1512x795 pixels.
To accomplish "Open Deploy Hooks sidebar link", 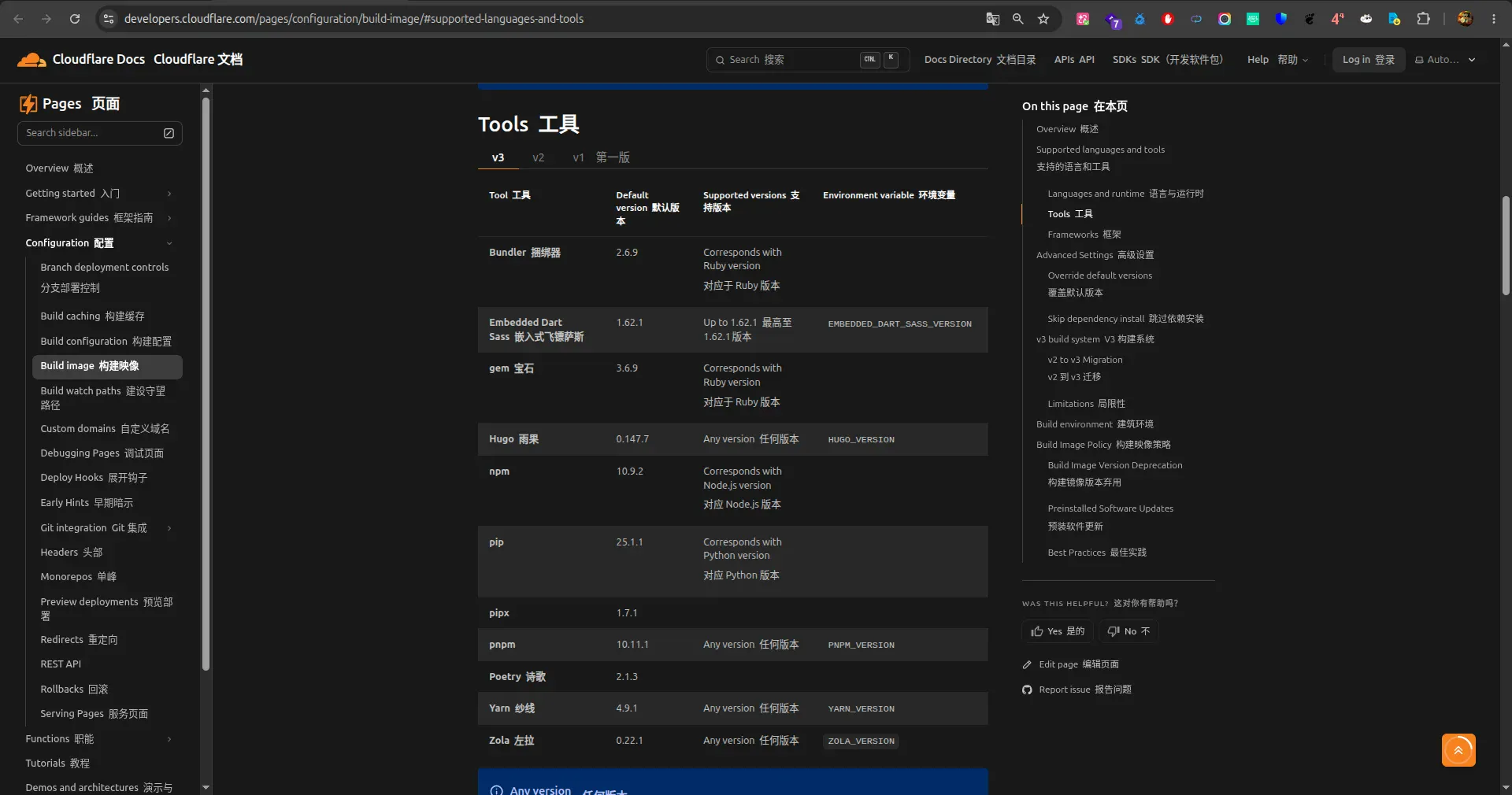I will click(94, 478).
